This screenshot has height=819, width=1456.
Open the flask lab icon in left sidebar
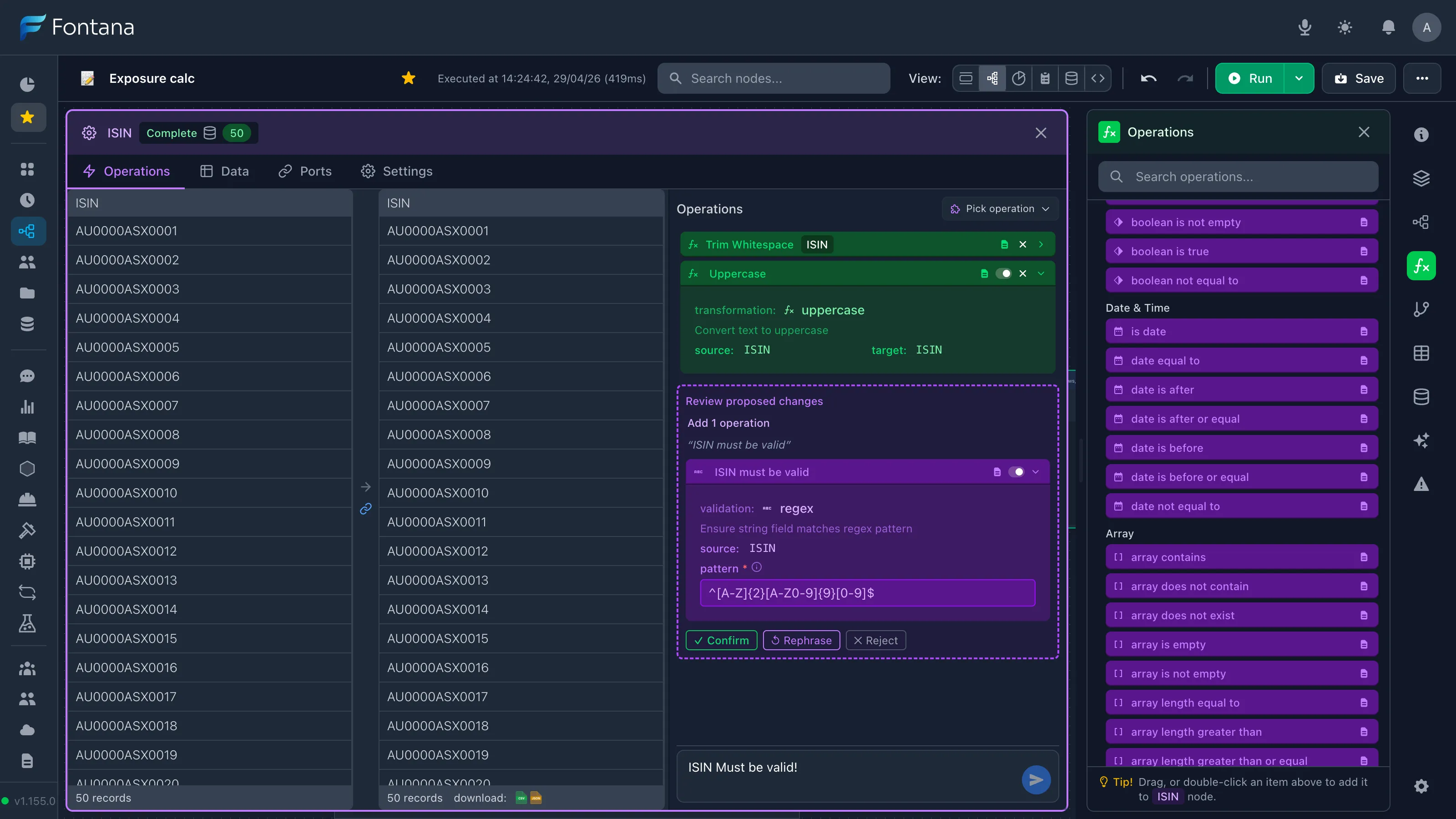[x=27, y=623]
